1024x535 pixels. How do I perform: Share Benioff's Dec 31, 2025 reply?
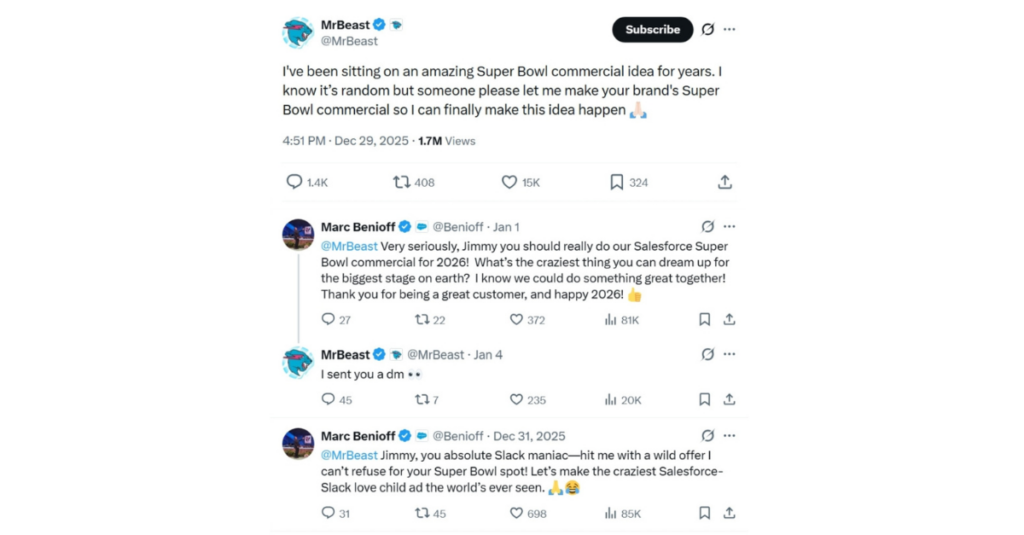pos(730,513)
